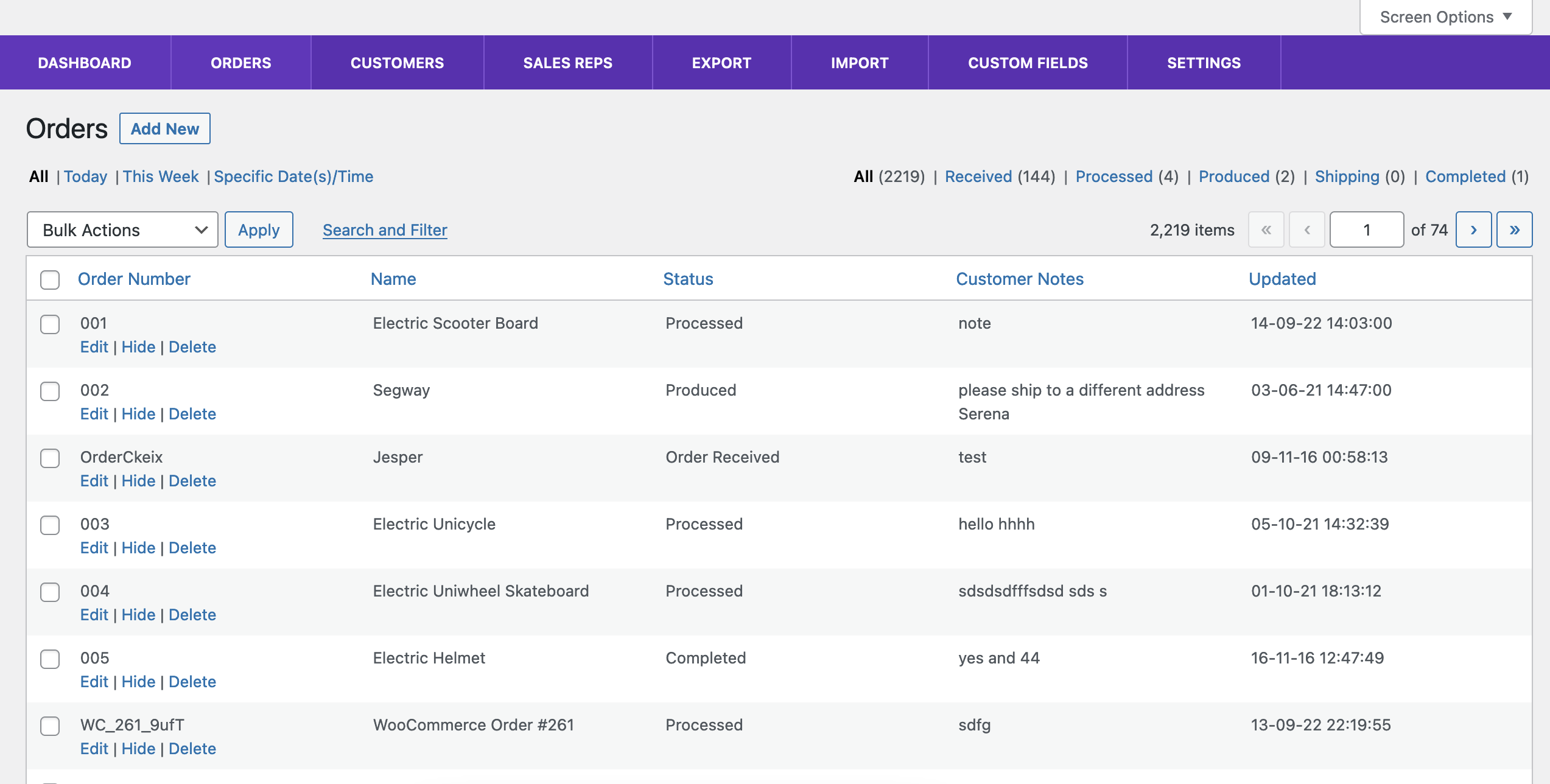Screen dimensions: 1550x784
Task: Open the Custom Fields tab
Action: (x=1028, y=63)
